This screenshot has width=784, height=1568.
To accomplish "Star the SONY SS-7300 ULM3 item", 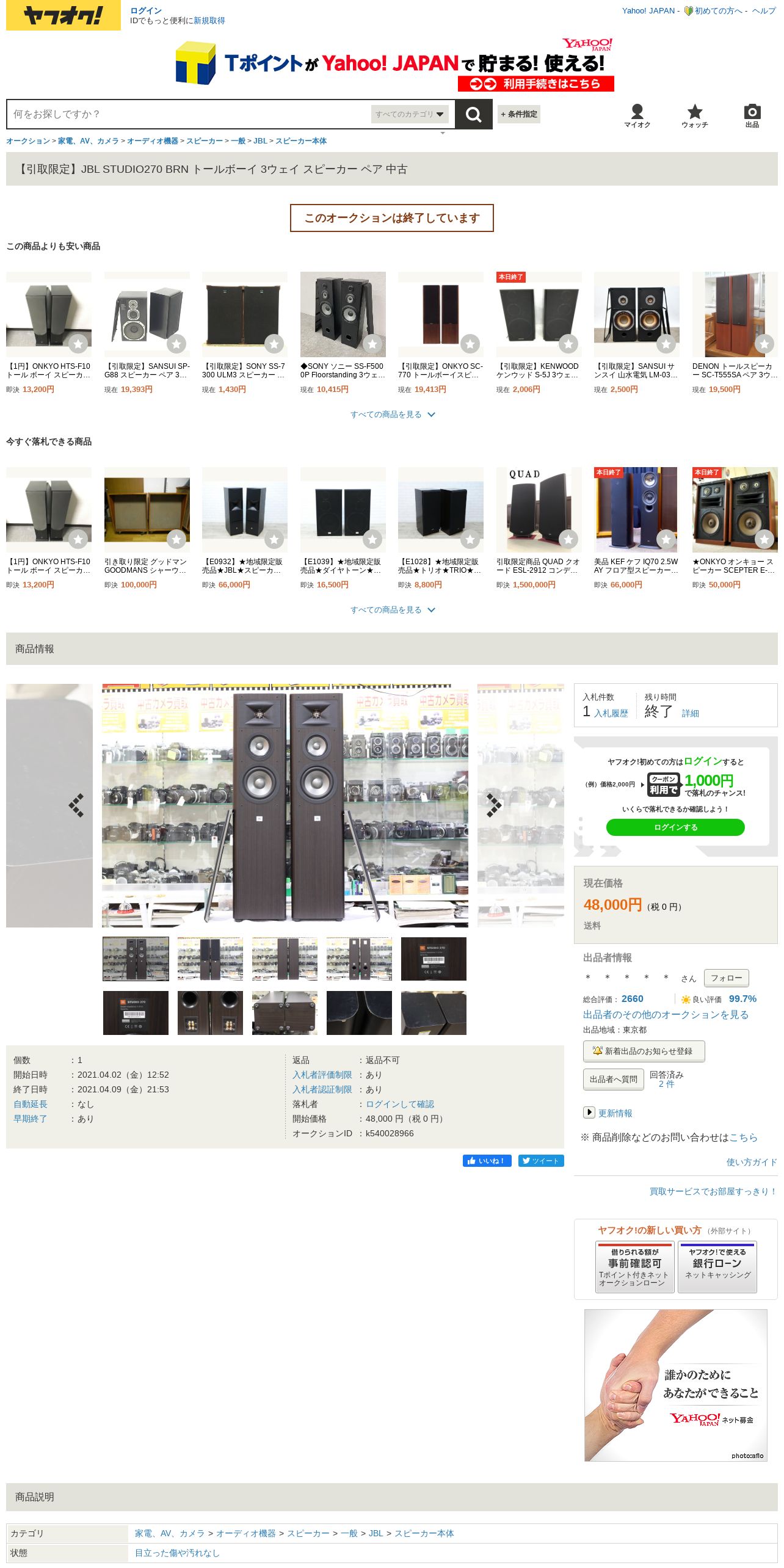I will click(274, 344).
